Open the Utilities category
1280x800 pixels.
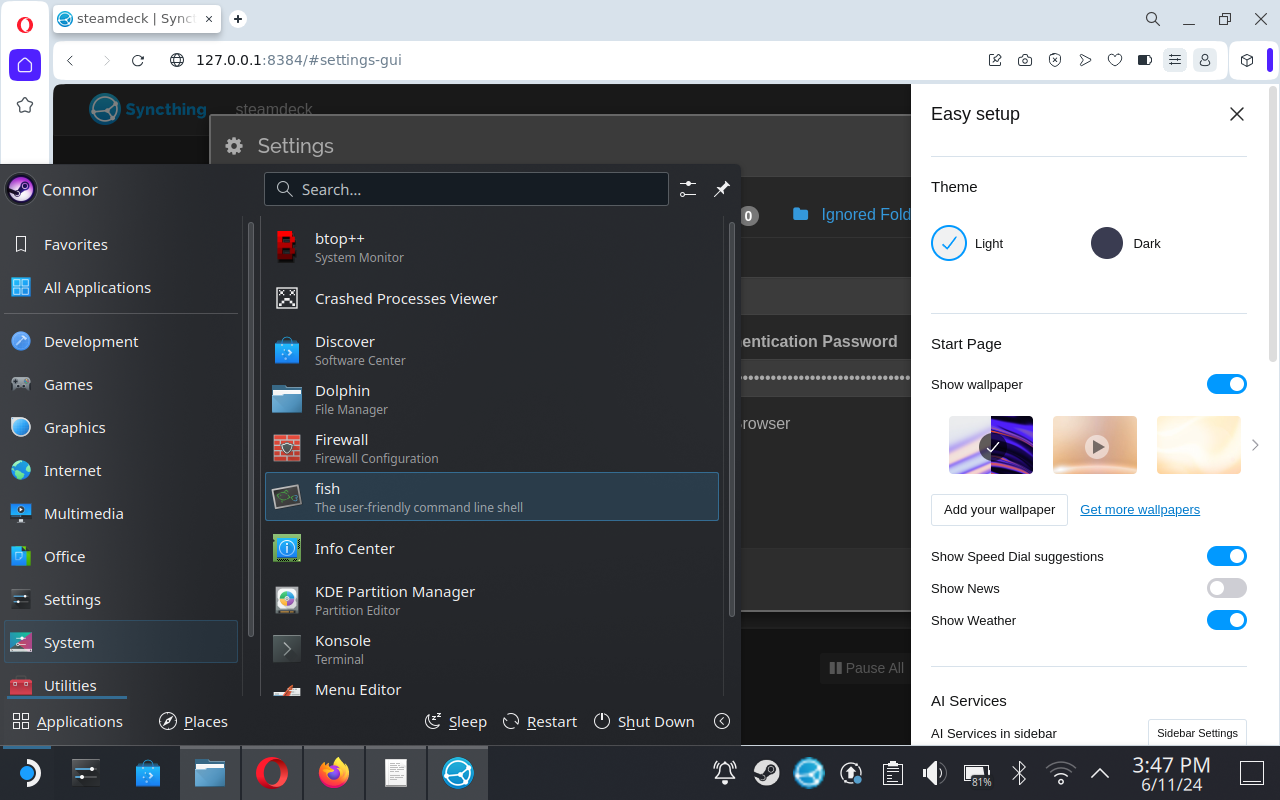coord(70,685)
